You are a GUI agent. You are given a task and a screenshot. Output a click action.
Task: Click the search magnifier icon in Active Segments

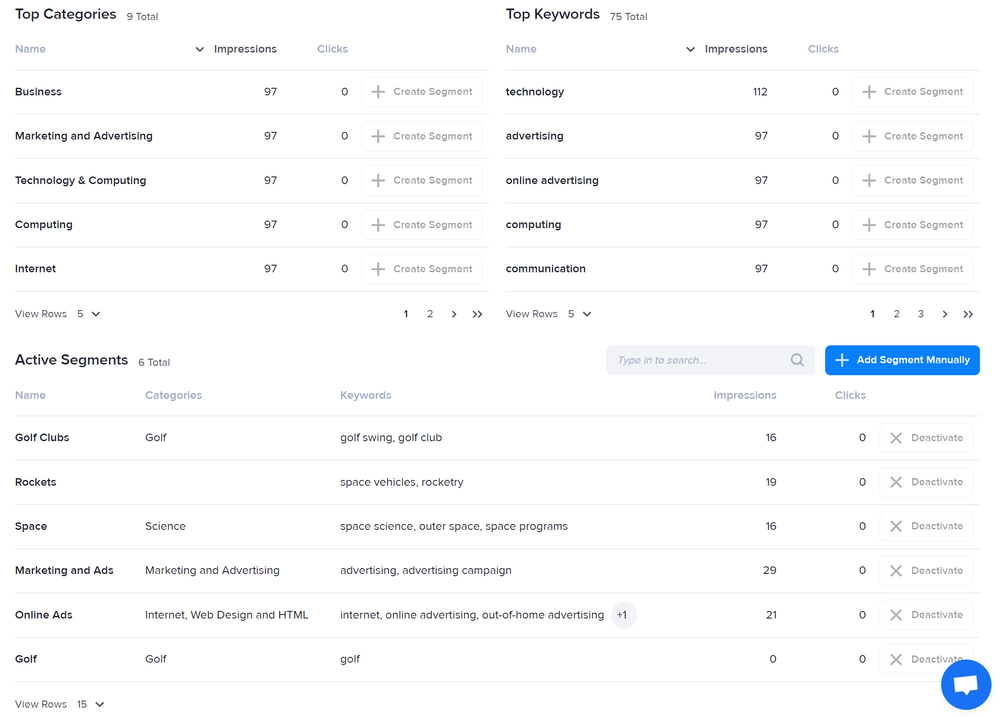(797, 360)
